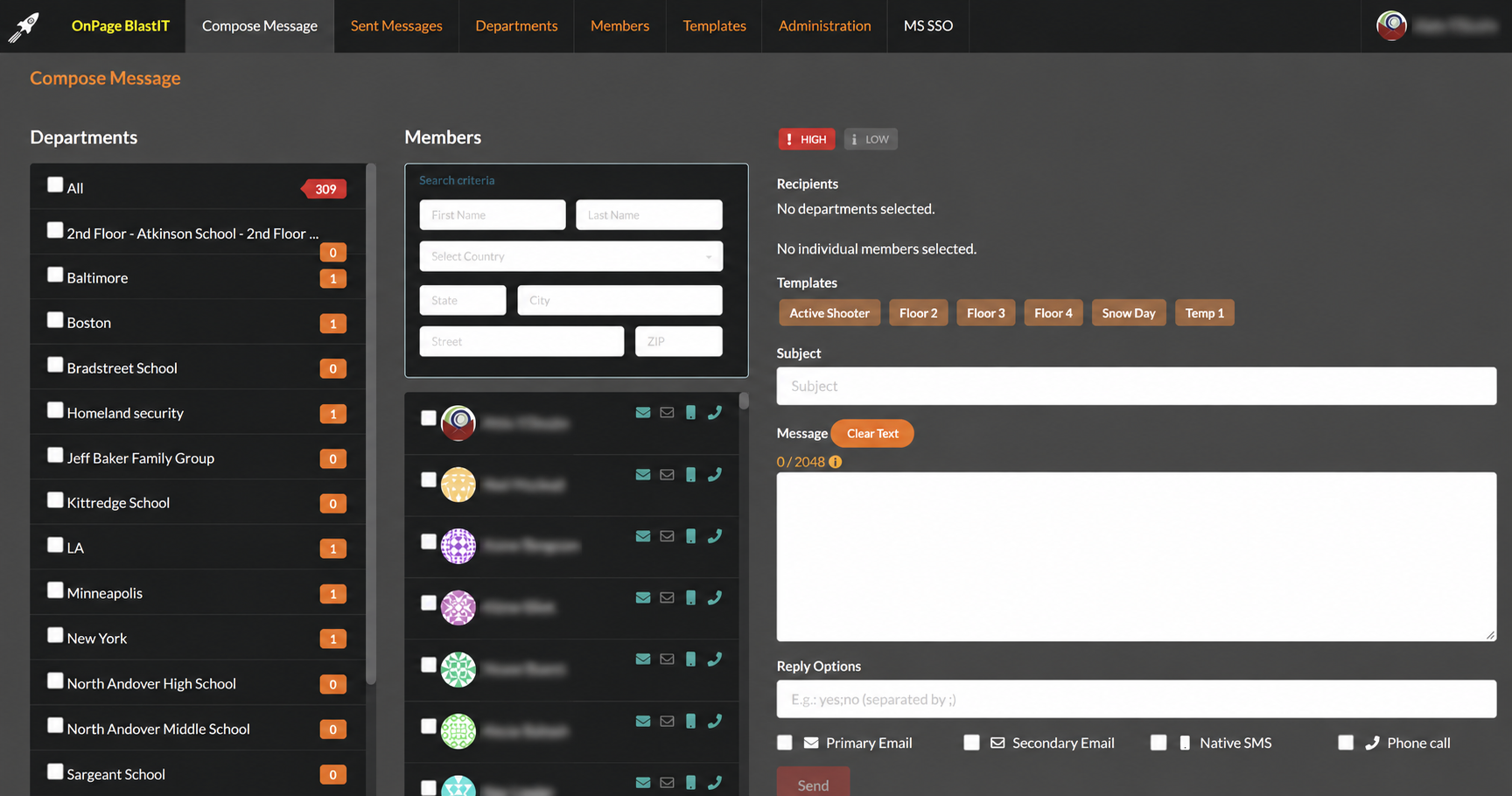
Task: Click the primary email icon in sixth member row
Action: click(x=643, y=722)
